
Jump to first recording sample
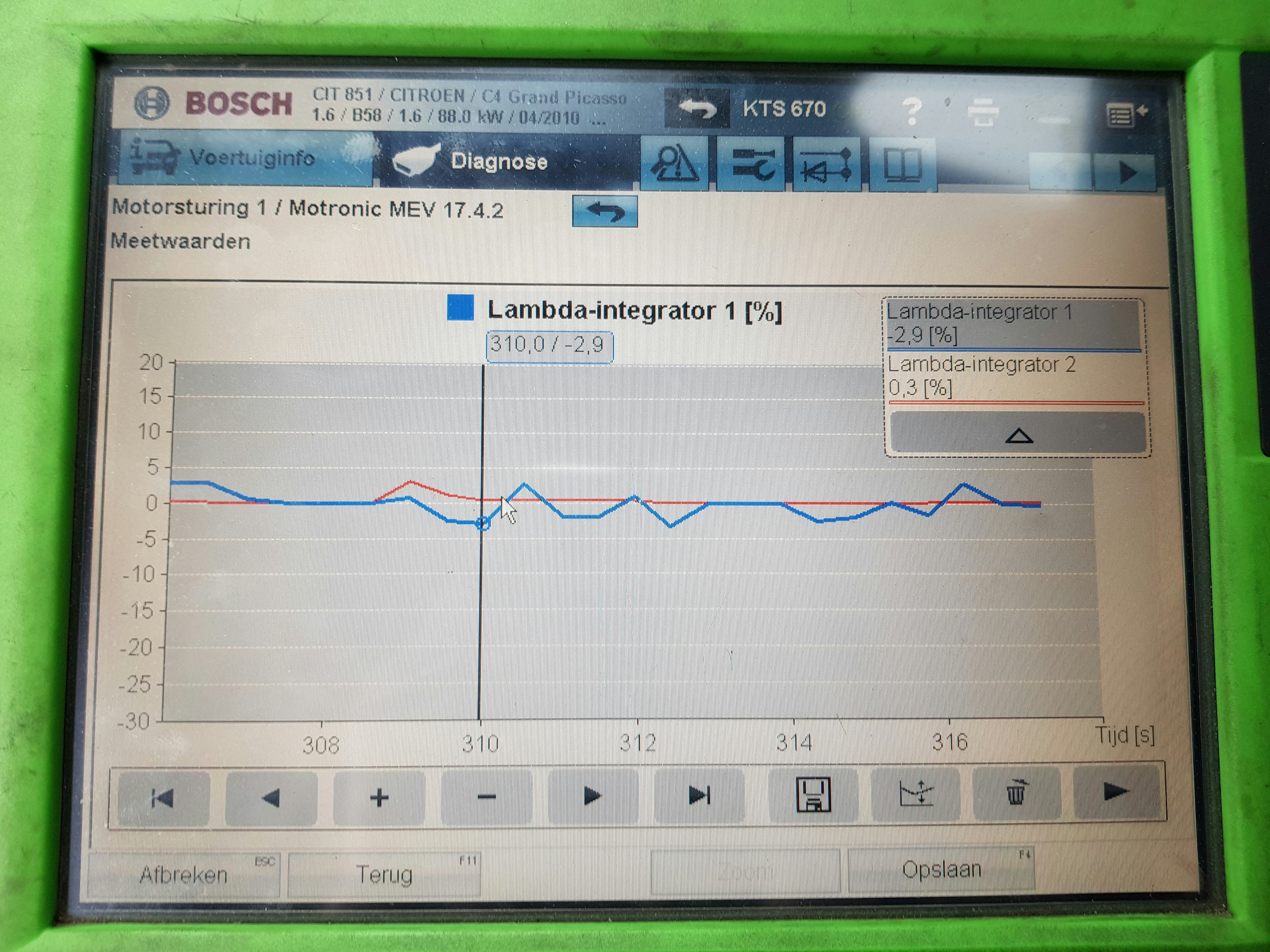coord(163,798)
